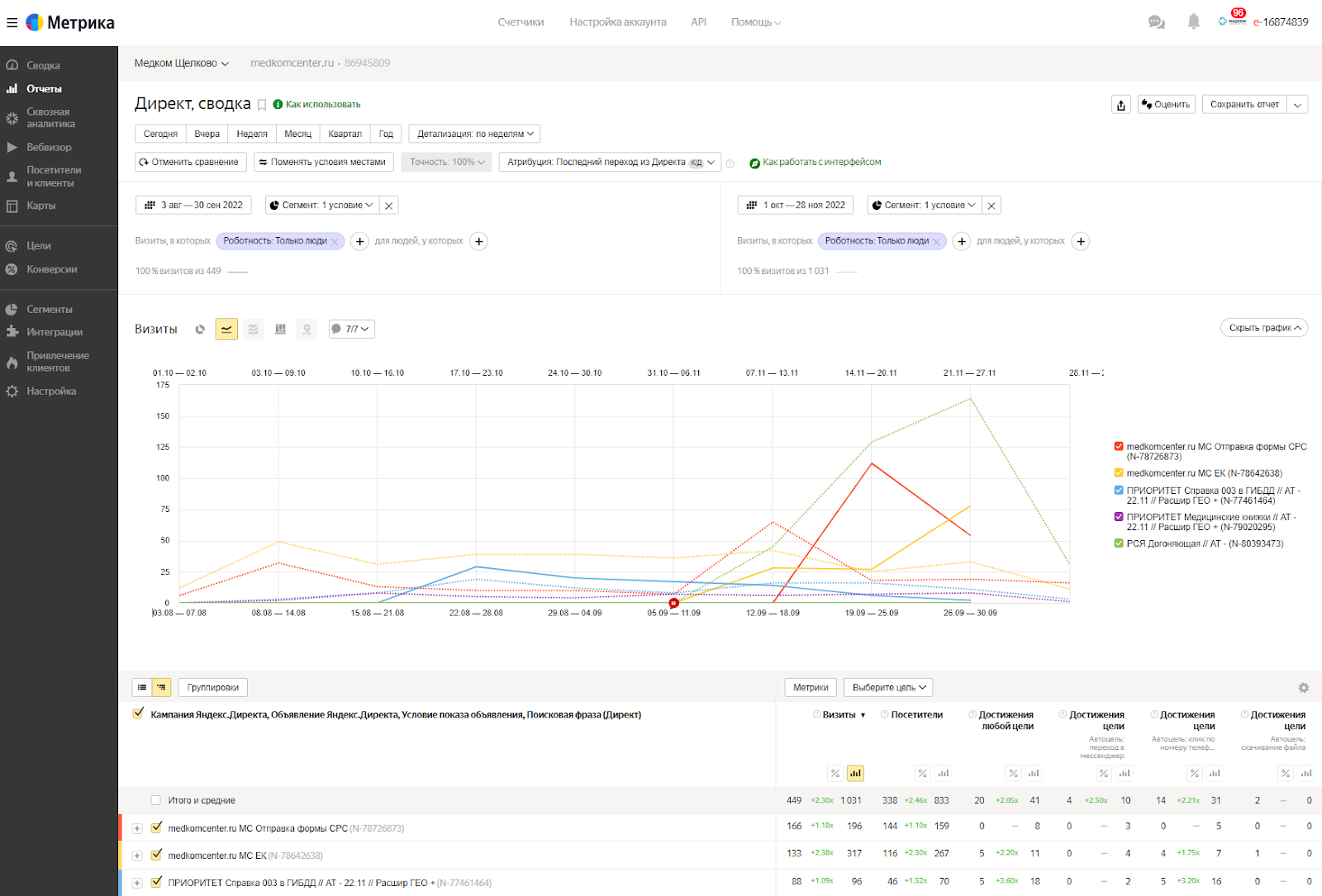Select the Квартал period tab
The image size is (1322, 896).
click(345, 134)
